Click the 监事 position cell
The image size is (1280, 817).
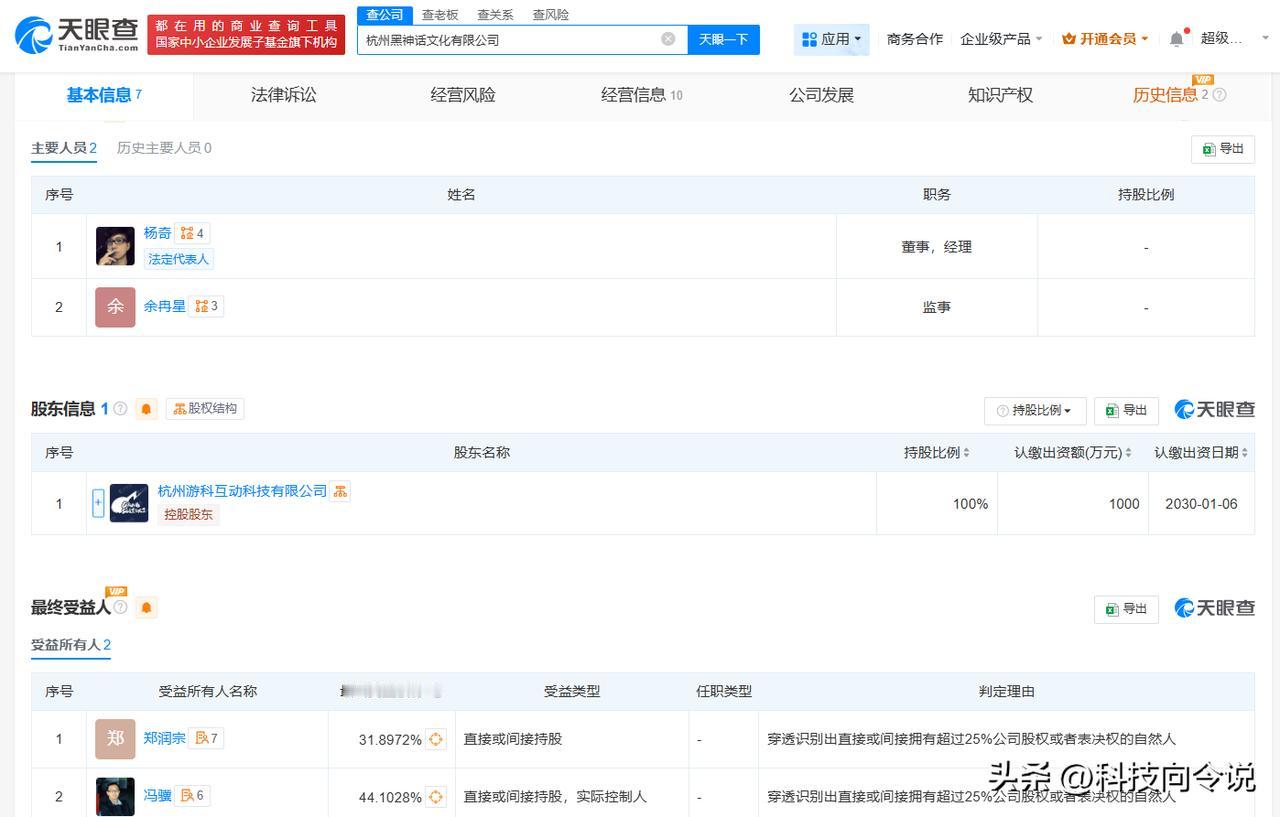point(936,307)
